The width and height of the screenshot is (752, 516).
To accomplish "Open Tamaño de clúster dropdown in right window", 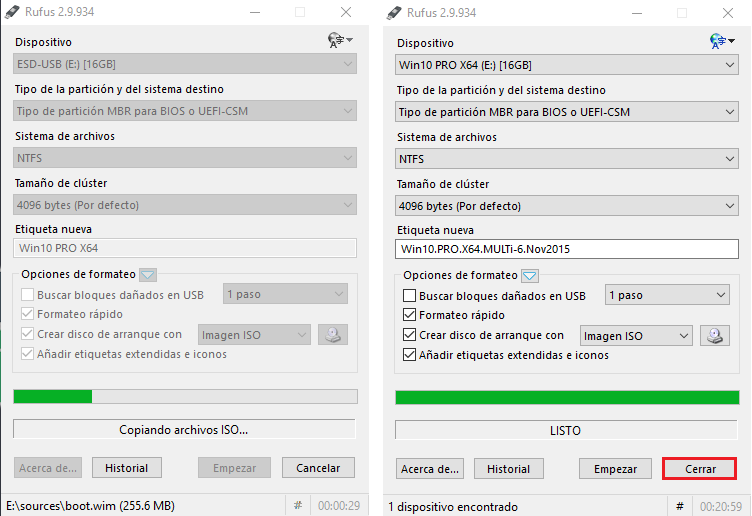I will [x=567, y=206].
